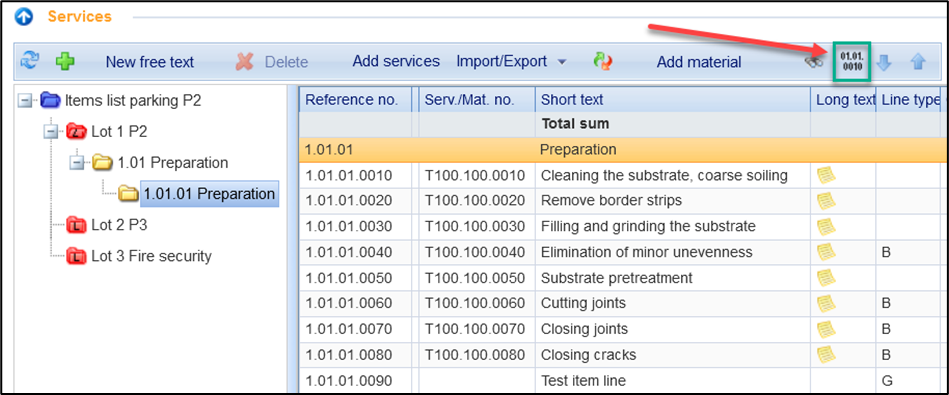Click the binoculars search icon

point(815,62)
